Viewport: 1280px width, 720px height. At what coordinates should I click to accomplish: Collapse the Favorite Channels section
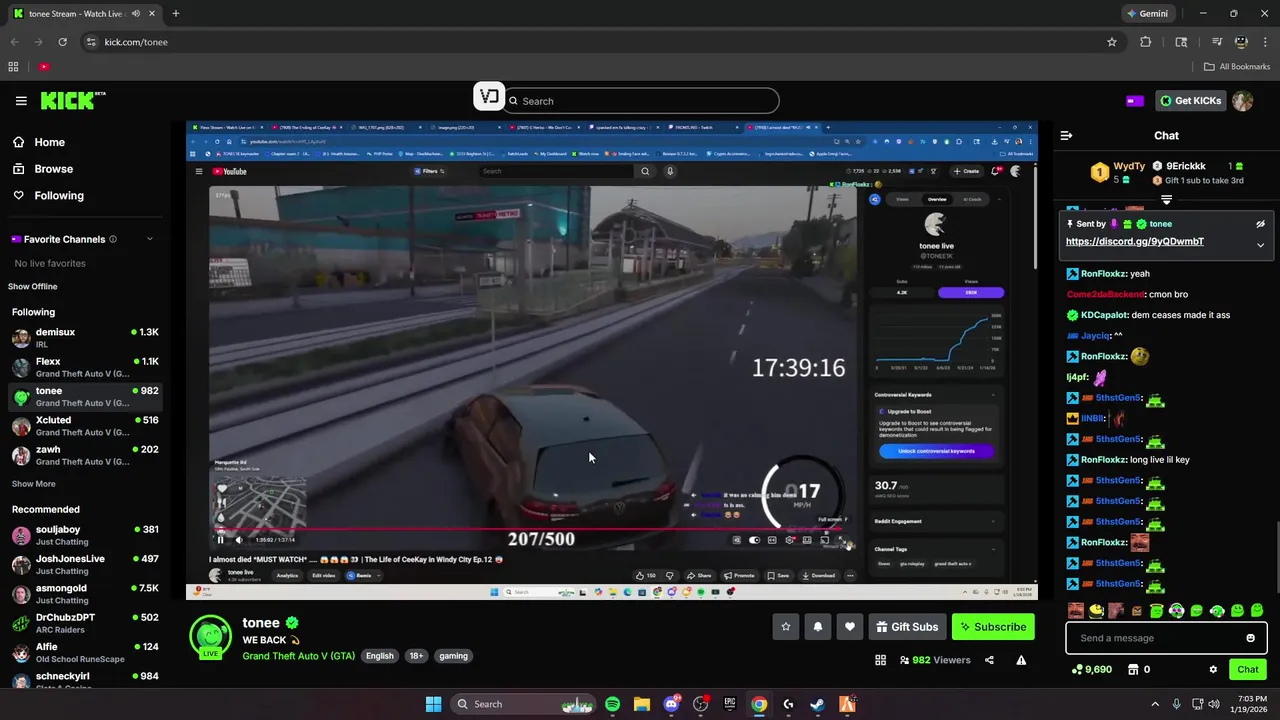click(150, 239)
